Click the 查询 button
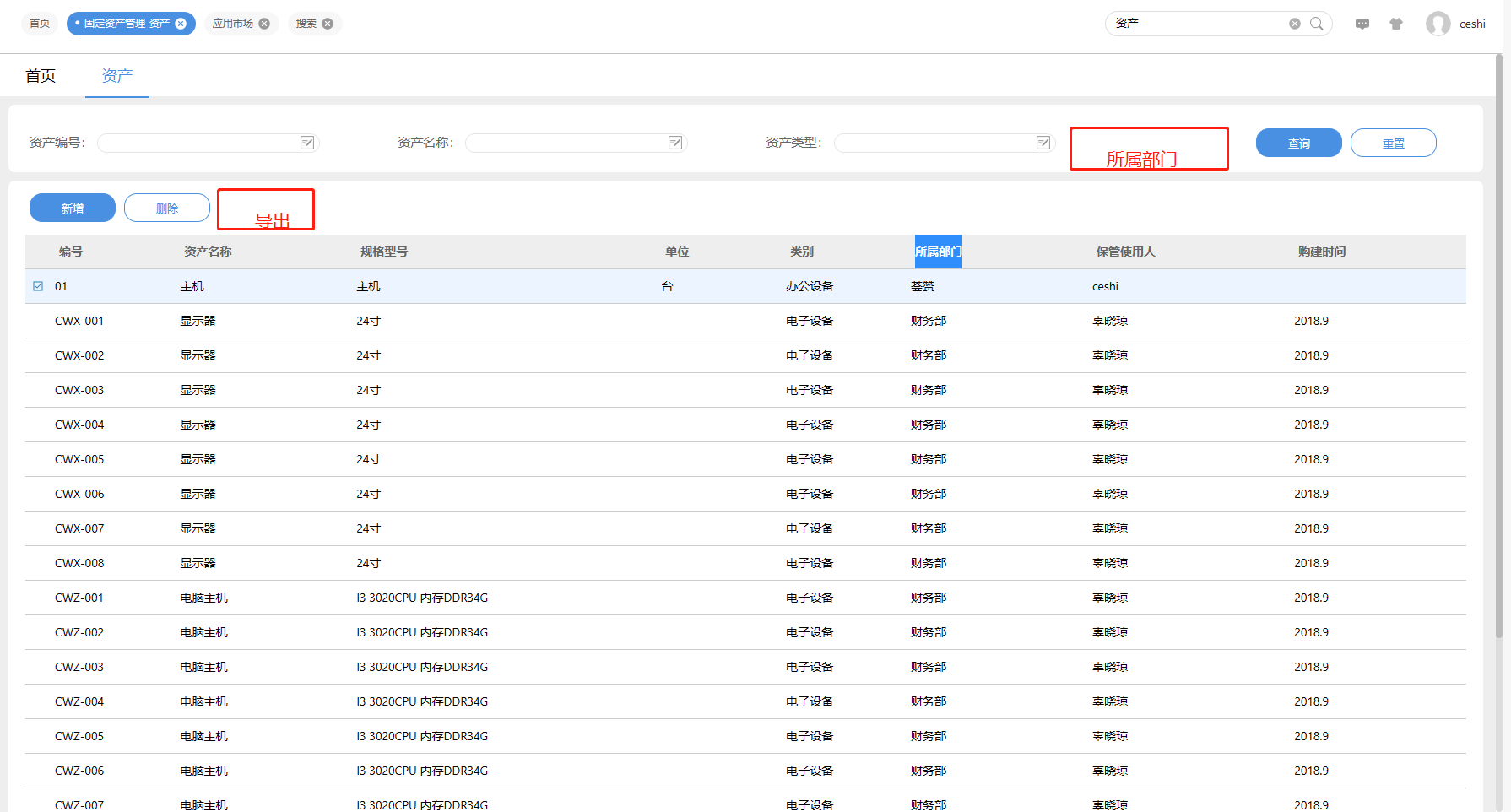This screenshot has height=812, width=1511. click(1298, 143)
